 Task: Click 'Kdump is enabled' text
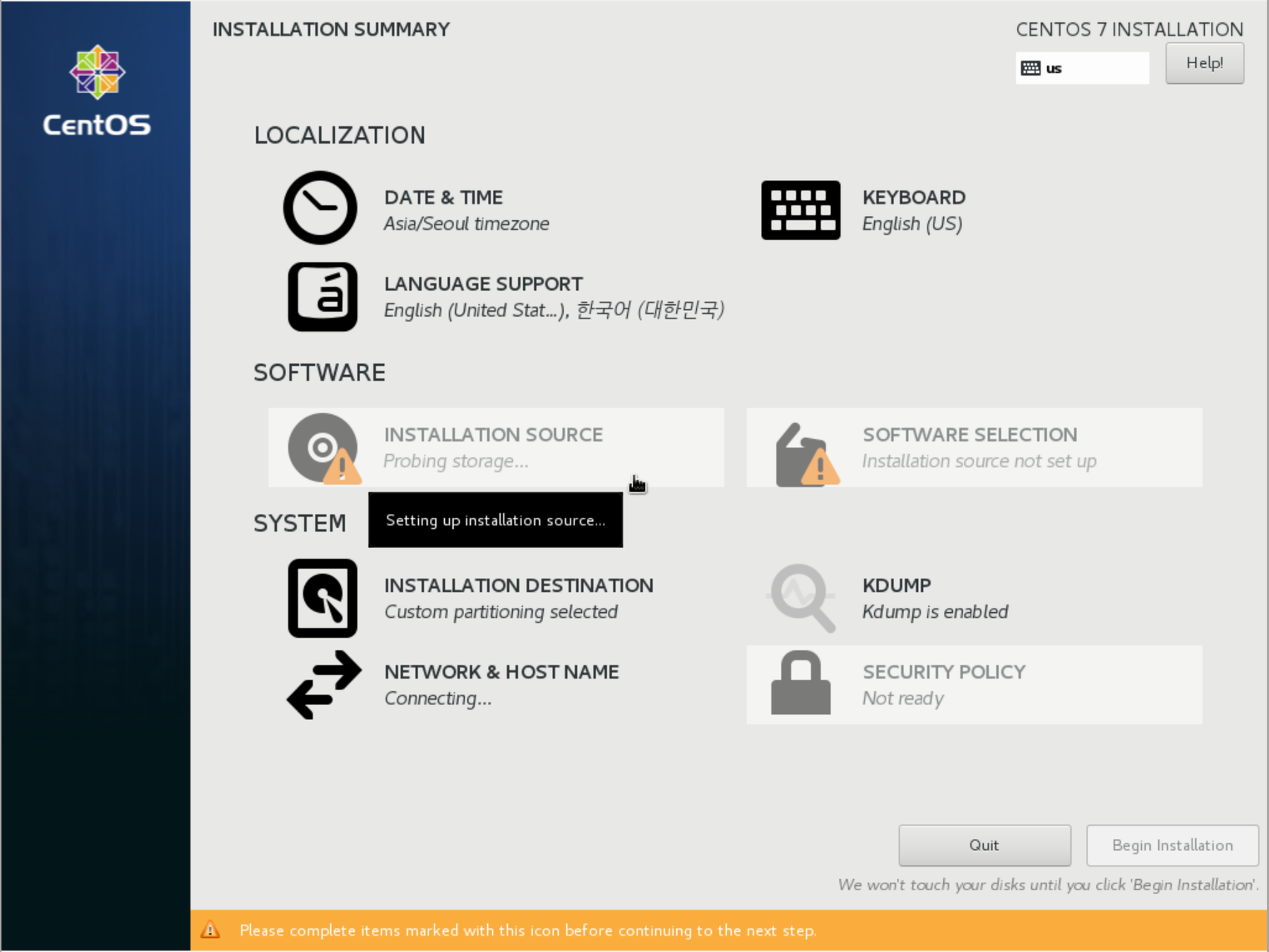click(x=935, y=612)
